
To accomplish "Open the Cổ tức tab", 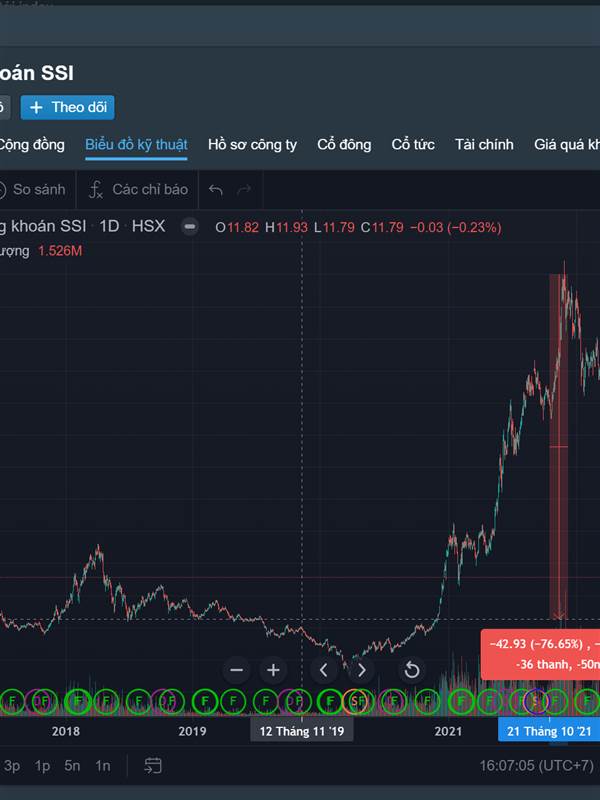I will coord(413,145).
